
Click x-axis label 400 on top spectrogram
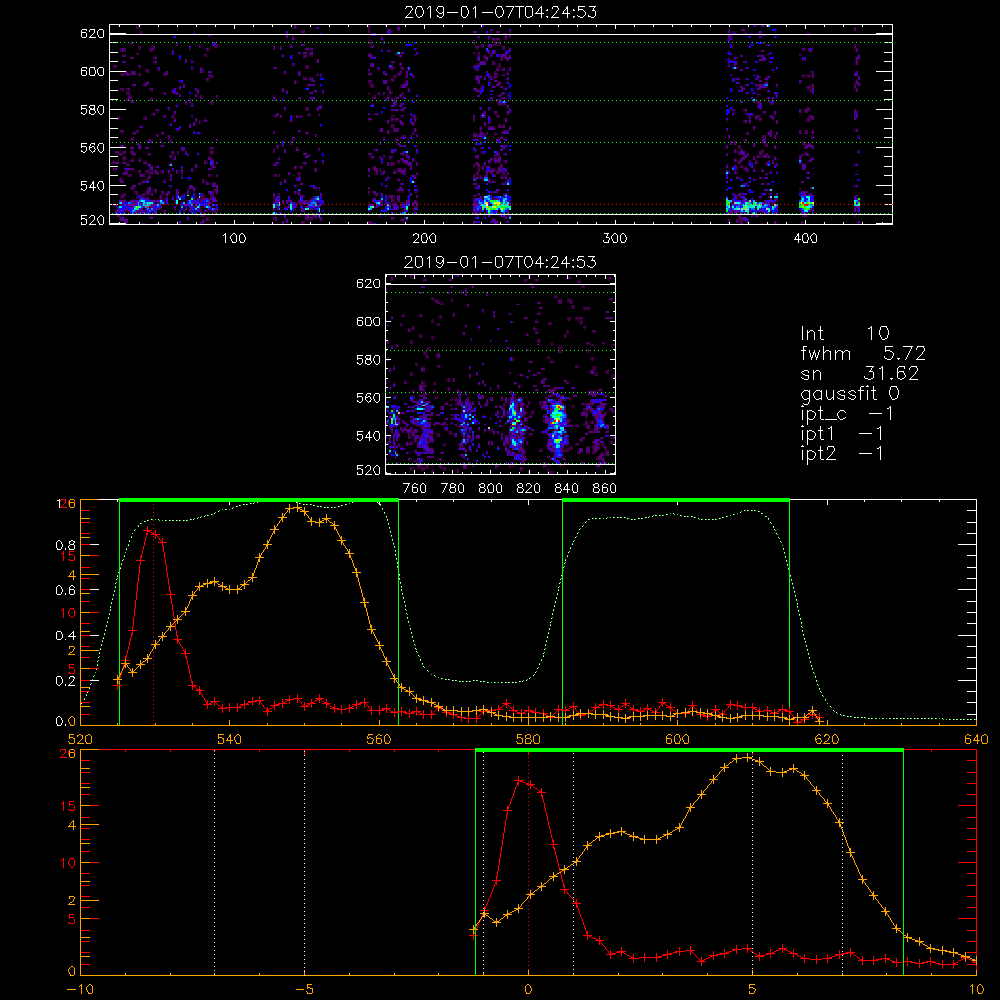pos(805,239)
